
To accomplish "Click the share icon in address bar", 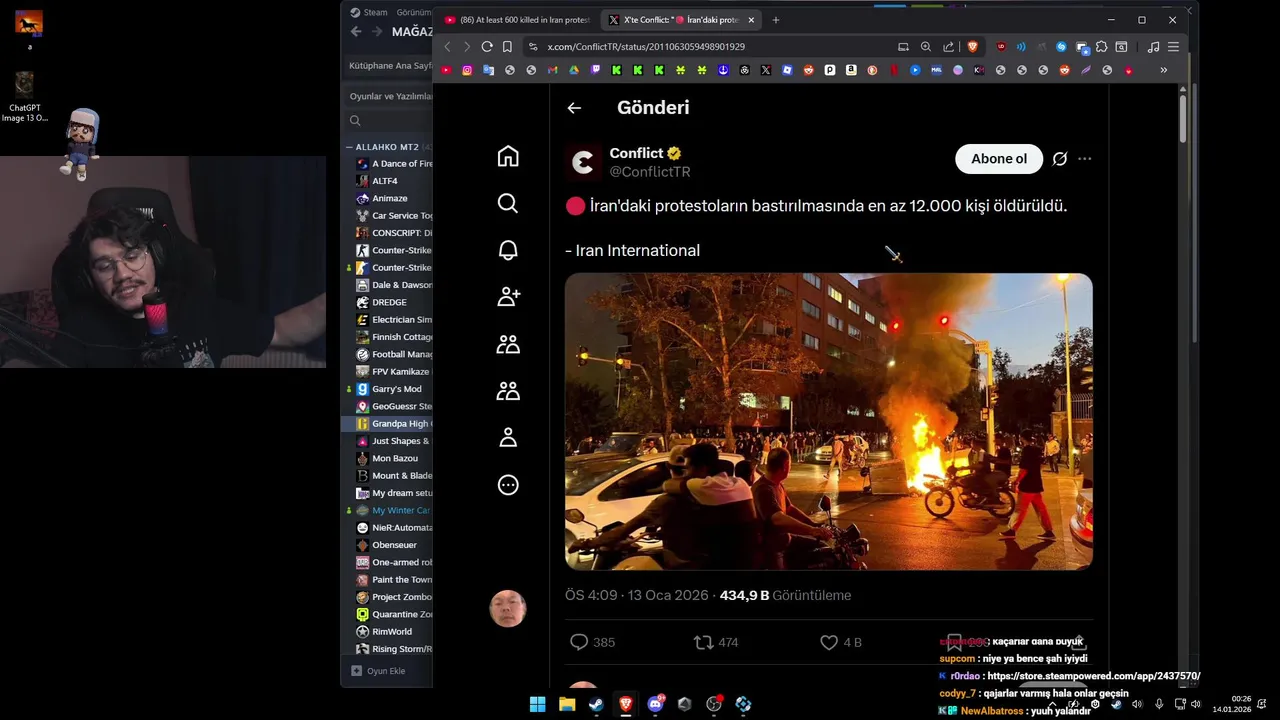I will (948, 46).
